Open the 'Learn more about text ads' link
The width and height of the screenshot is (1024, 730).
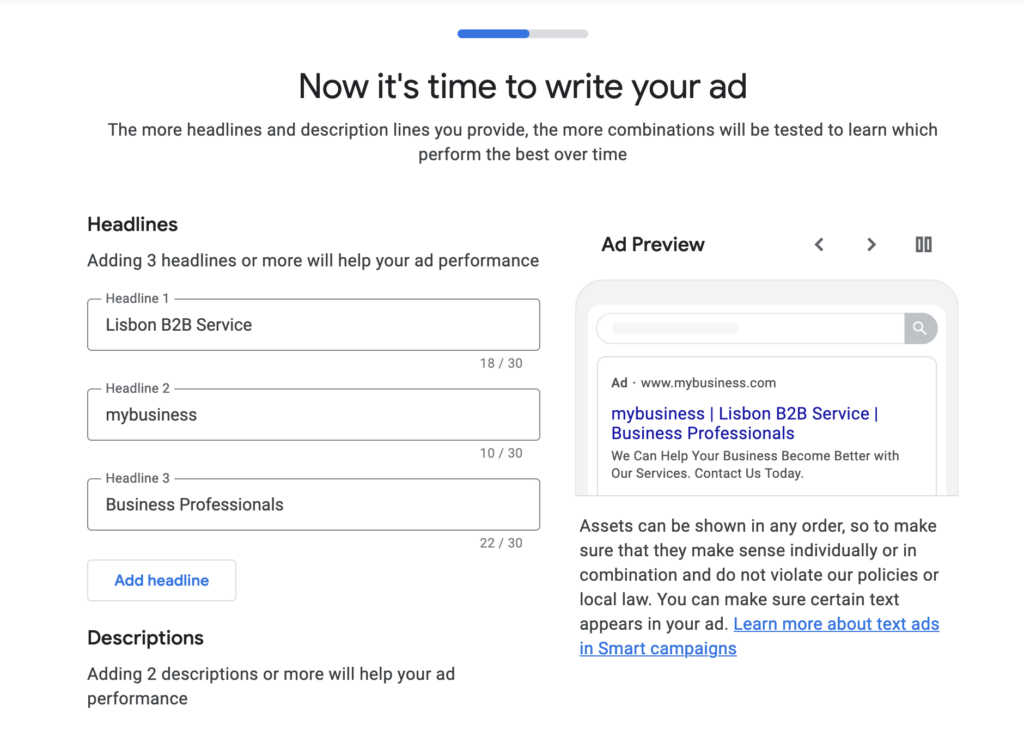point(836,623)
